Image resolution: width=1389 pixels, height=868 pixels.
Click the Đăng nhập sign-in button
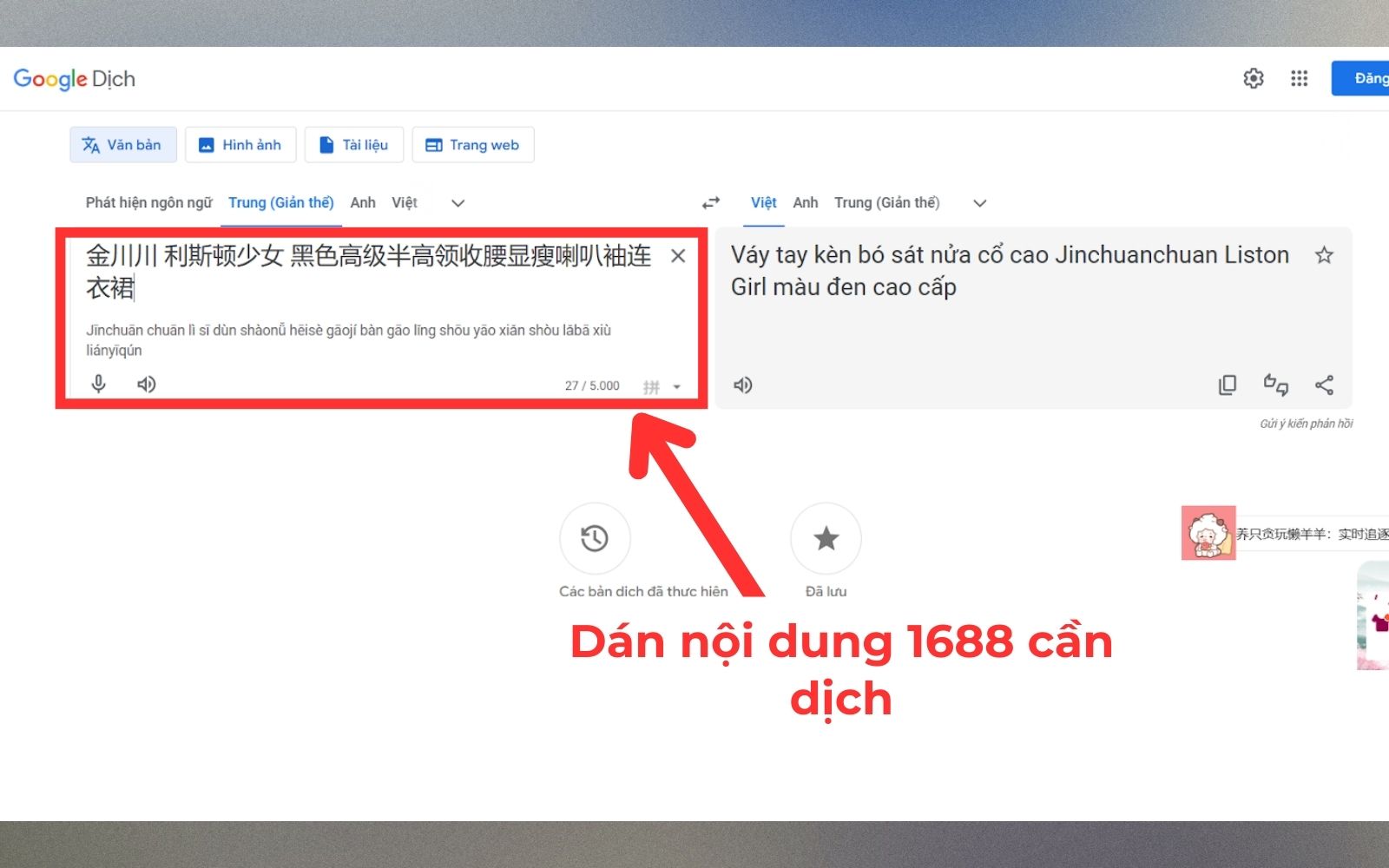coord(1360,78)
